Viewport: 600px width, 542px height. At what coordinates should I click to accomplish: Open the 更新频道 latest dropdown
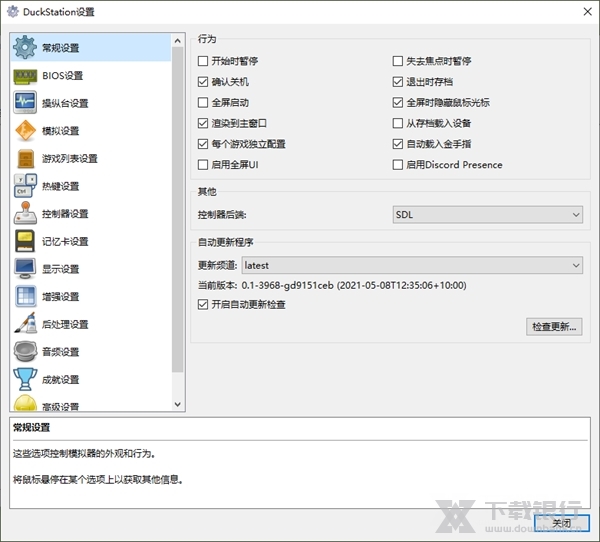pyautogui.click(x=412, y=265)
